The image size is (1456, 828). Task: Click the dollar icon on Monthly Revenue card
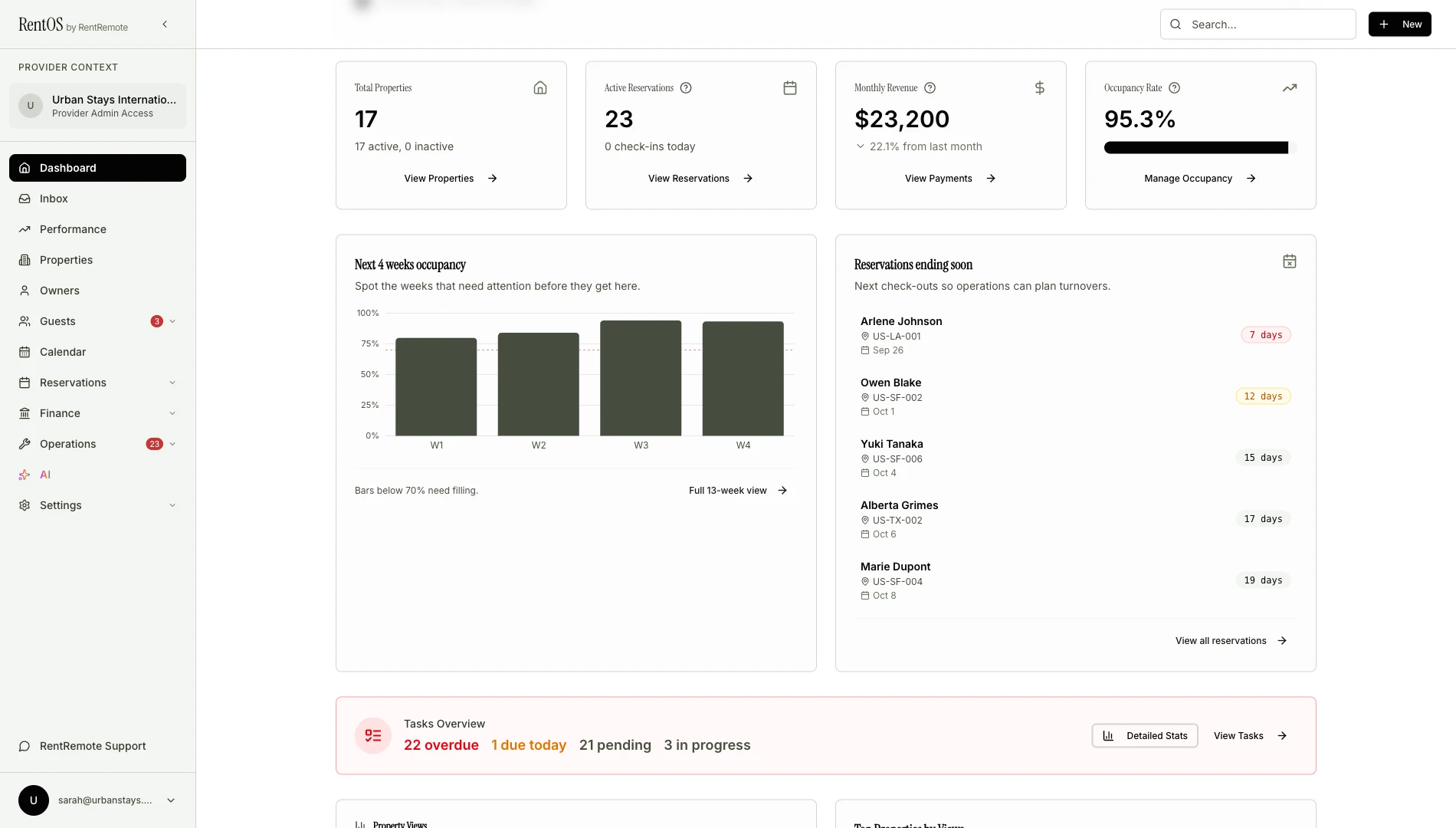pos(1040,88)
